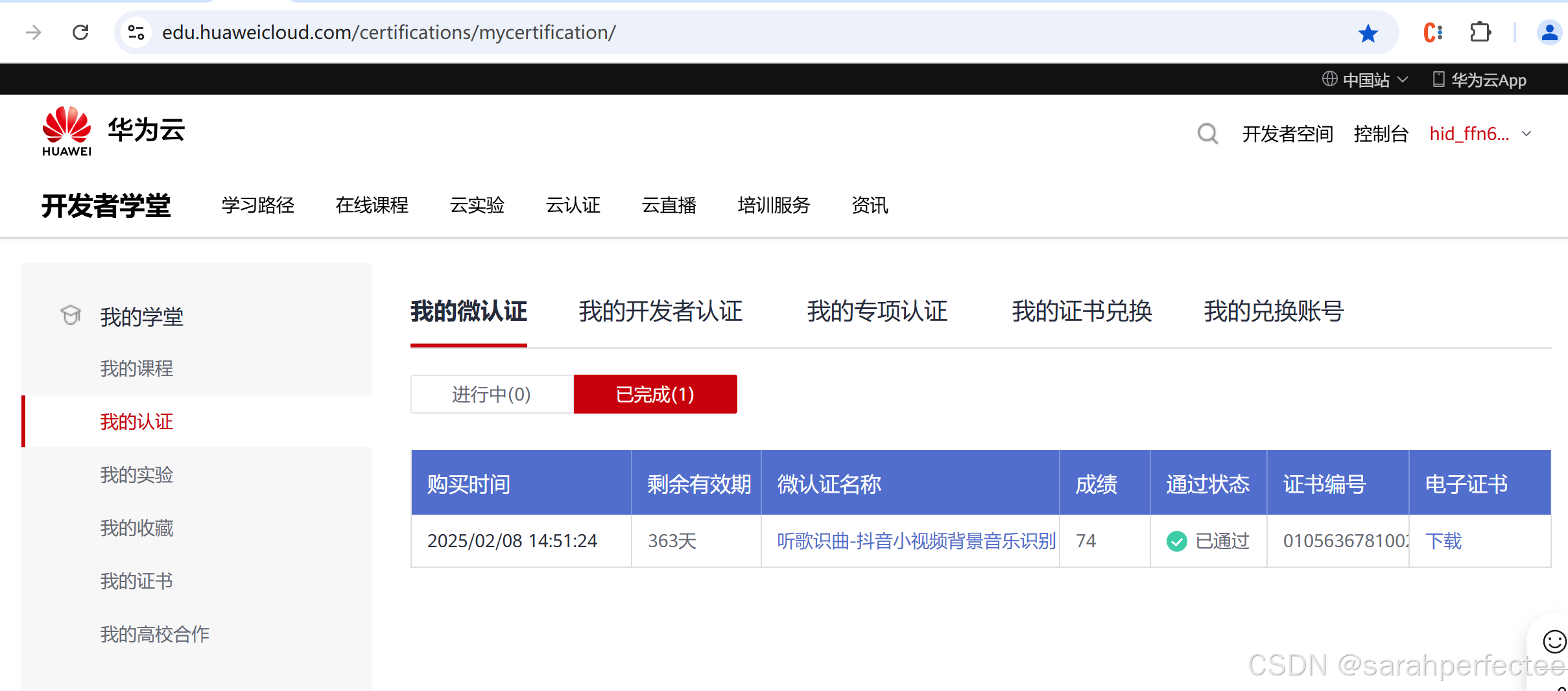Open 我的收藏 in sidebar
This screenshot has width=1568, height=691.
[x=137, y=528]
